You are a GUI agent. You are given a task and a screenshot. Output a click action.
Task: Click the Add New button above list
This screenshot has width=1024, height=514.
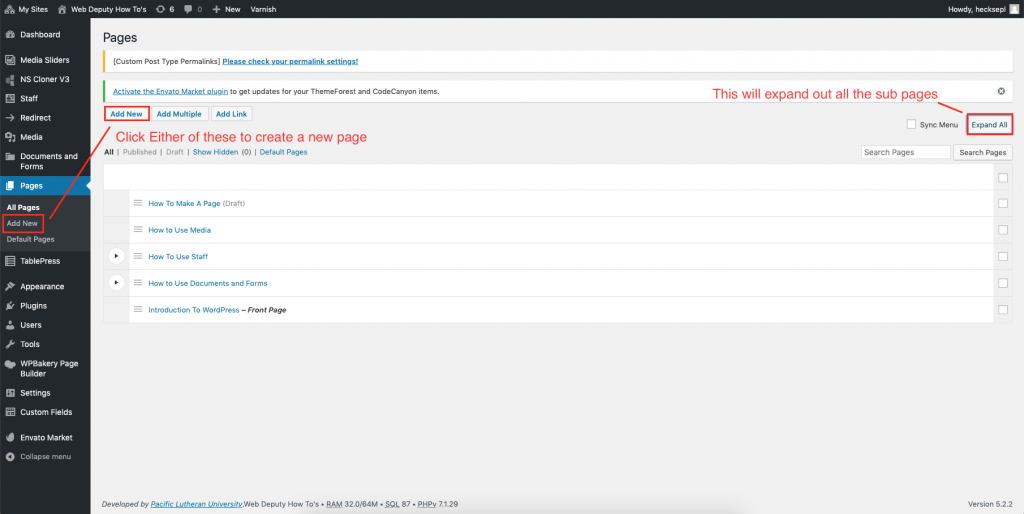127,114
